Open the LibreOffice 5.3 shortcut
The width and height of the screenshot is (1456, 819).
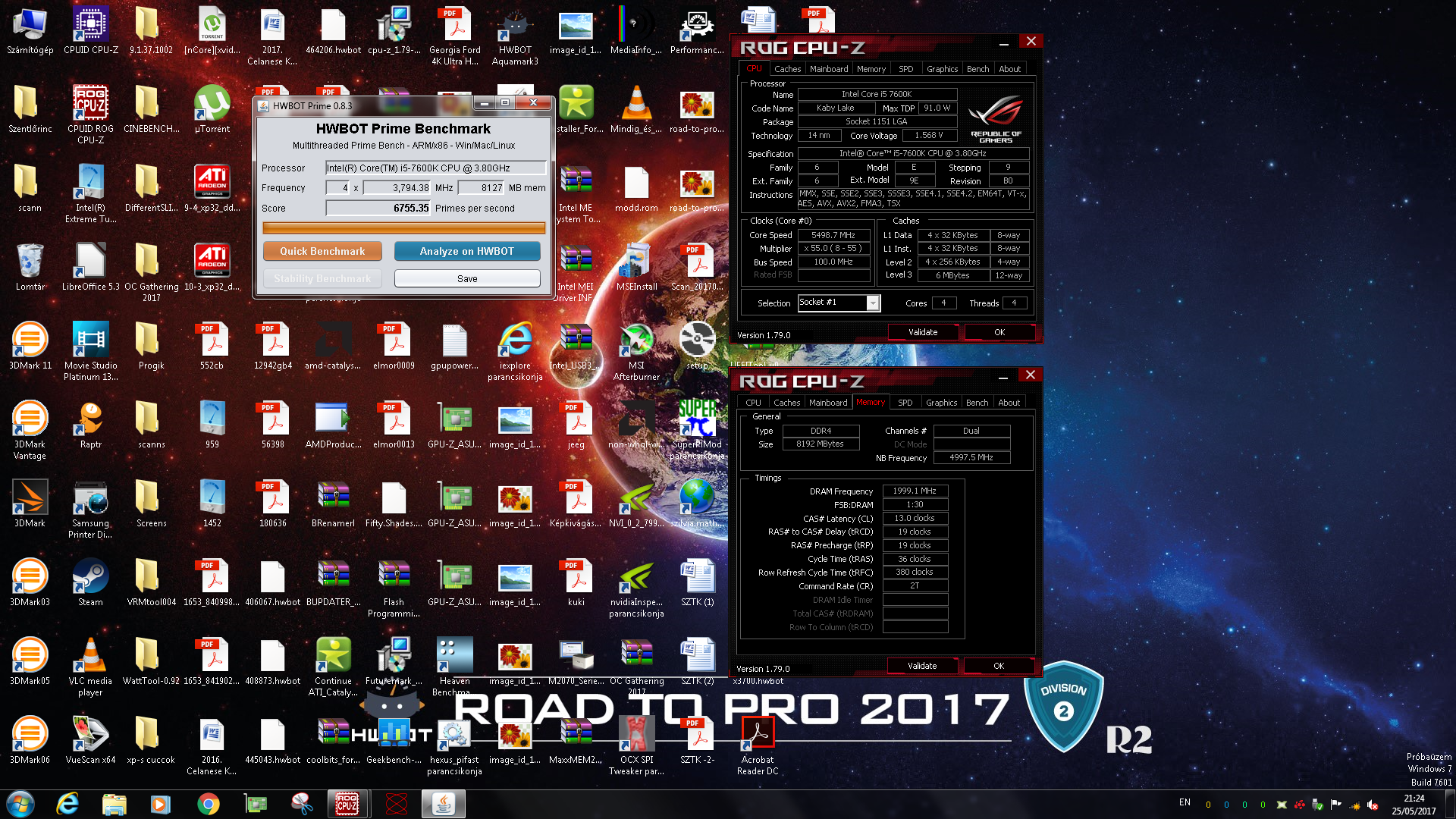[x=90, y=267]
